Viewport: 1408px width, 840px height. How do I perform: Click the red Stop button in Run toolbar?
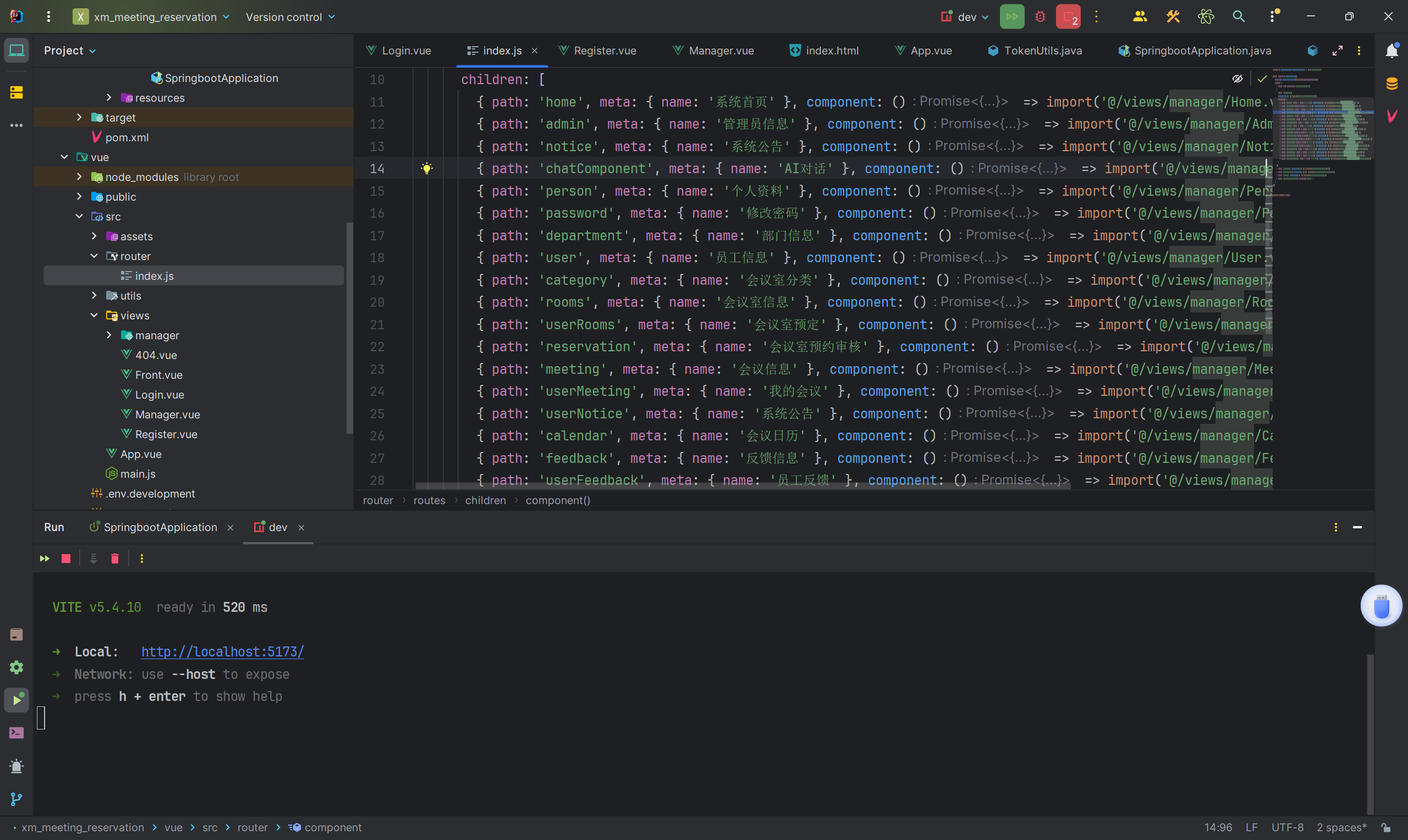point(65,559)
